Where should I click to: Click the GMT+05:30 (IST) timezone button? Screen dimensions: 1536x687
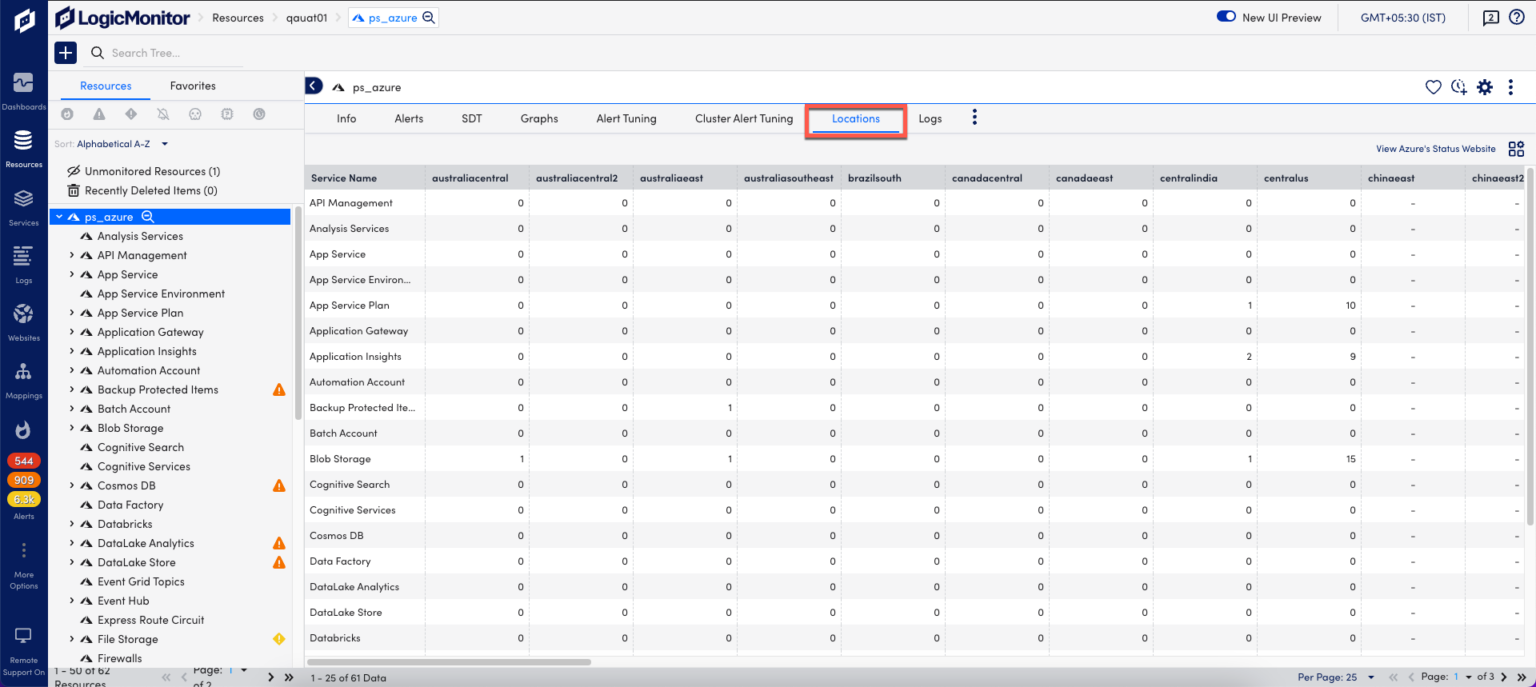tap(1403, 18)
